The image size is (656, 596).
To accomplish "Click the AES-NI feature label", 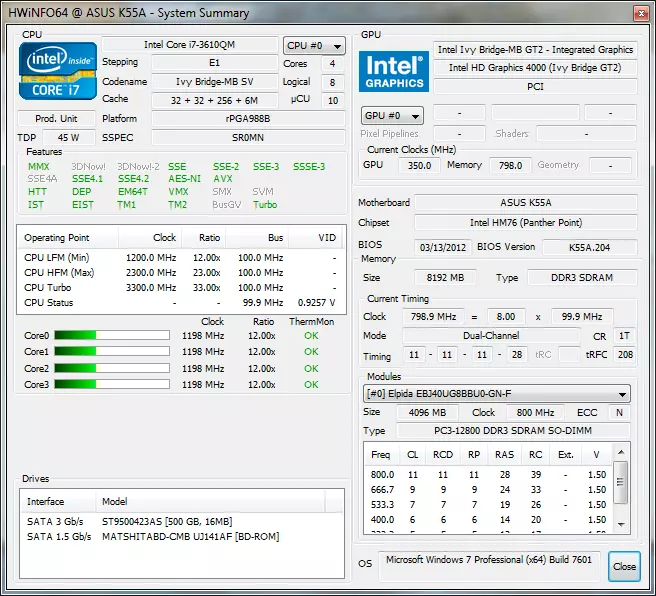I will (x=184, y=179).
